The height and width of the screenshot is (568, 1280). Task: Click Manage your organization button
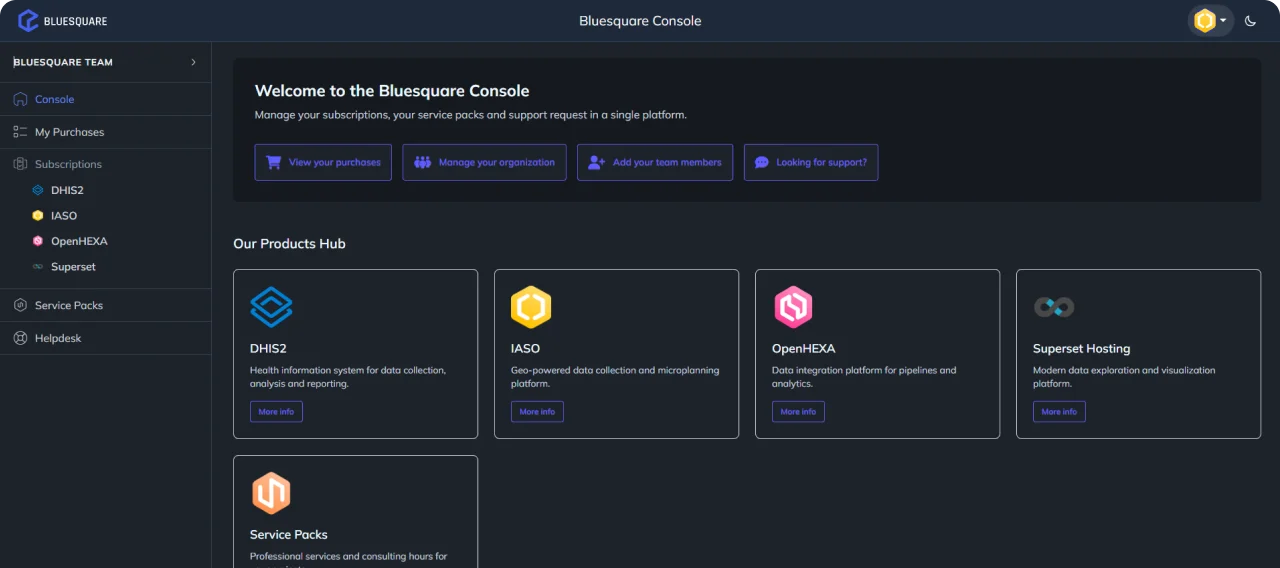pos(484,162)
